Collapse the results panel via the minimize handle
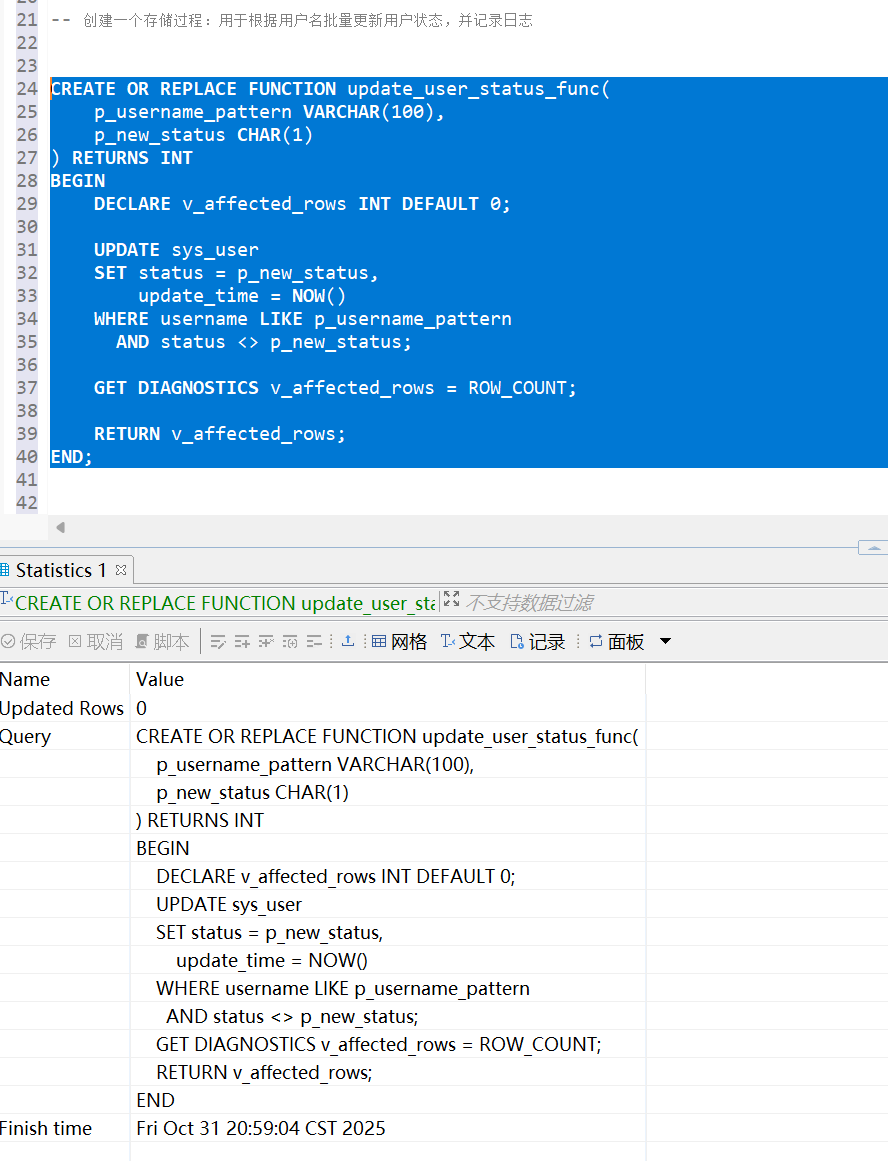The height and width of the screenshot is (1161, 888). 873,548
